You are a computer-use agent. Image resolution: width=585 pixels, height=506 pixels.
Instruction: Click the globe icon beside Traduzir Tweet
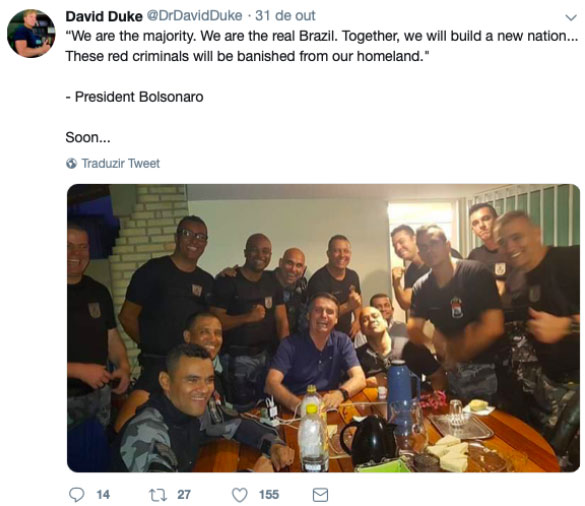pos(71,163)
